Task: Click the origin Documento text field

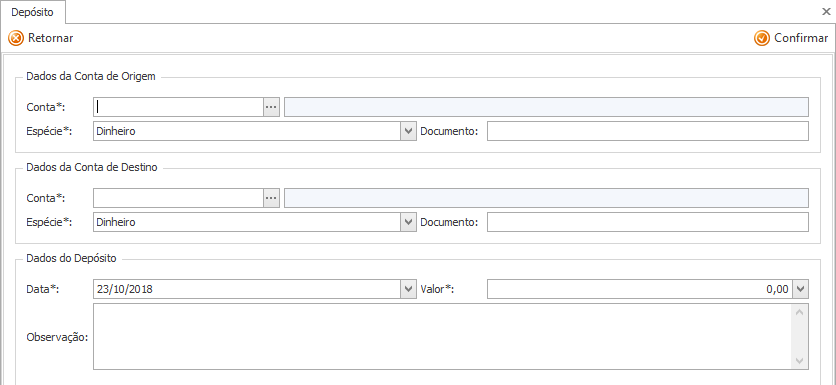Action: pyautogui.click(x=648, y=131)
